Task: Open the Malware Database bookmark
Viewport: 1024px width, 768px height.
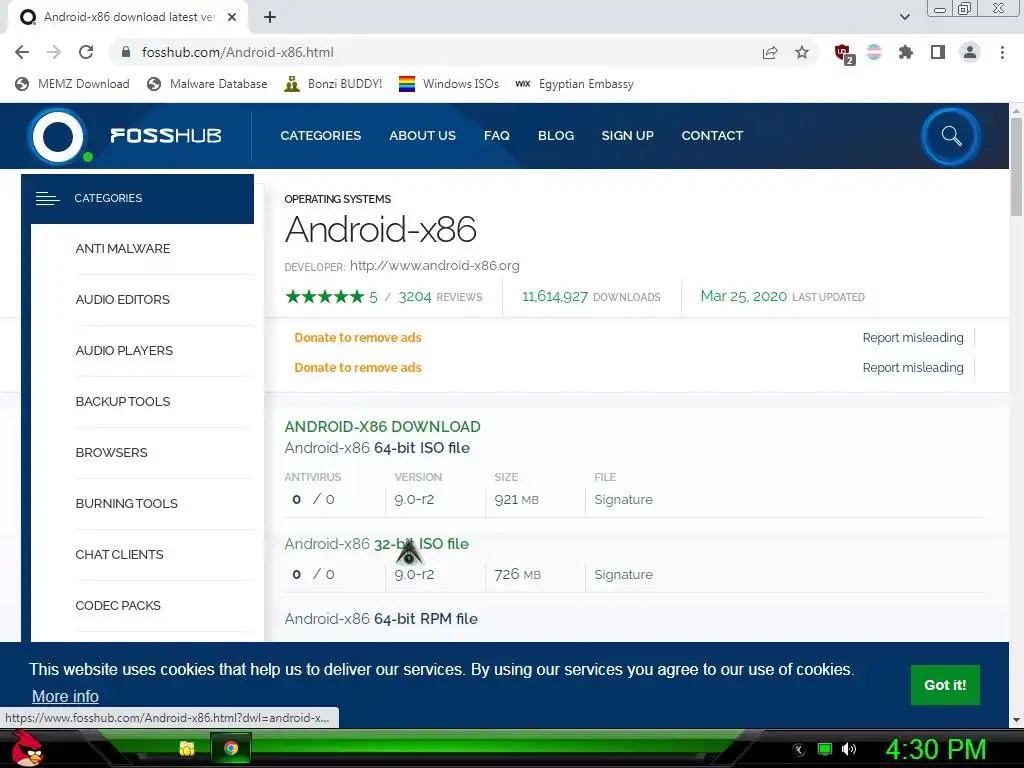Action: pyautogui.click(x=208, y=84)
